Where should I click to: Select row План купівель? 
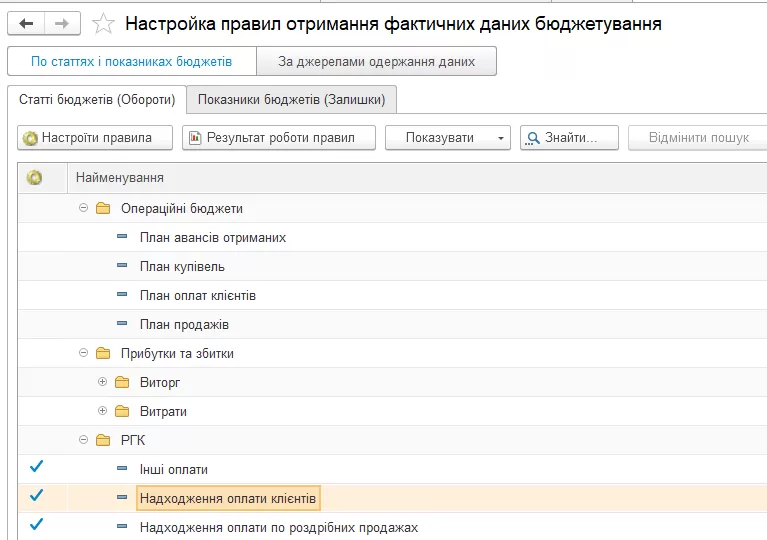click(392, 266)
